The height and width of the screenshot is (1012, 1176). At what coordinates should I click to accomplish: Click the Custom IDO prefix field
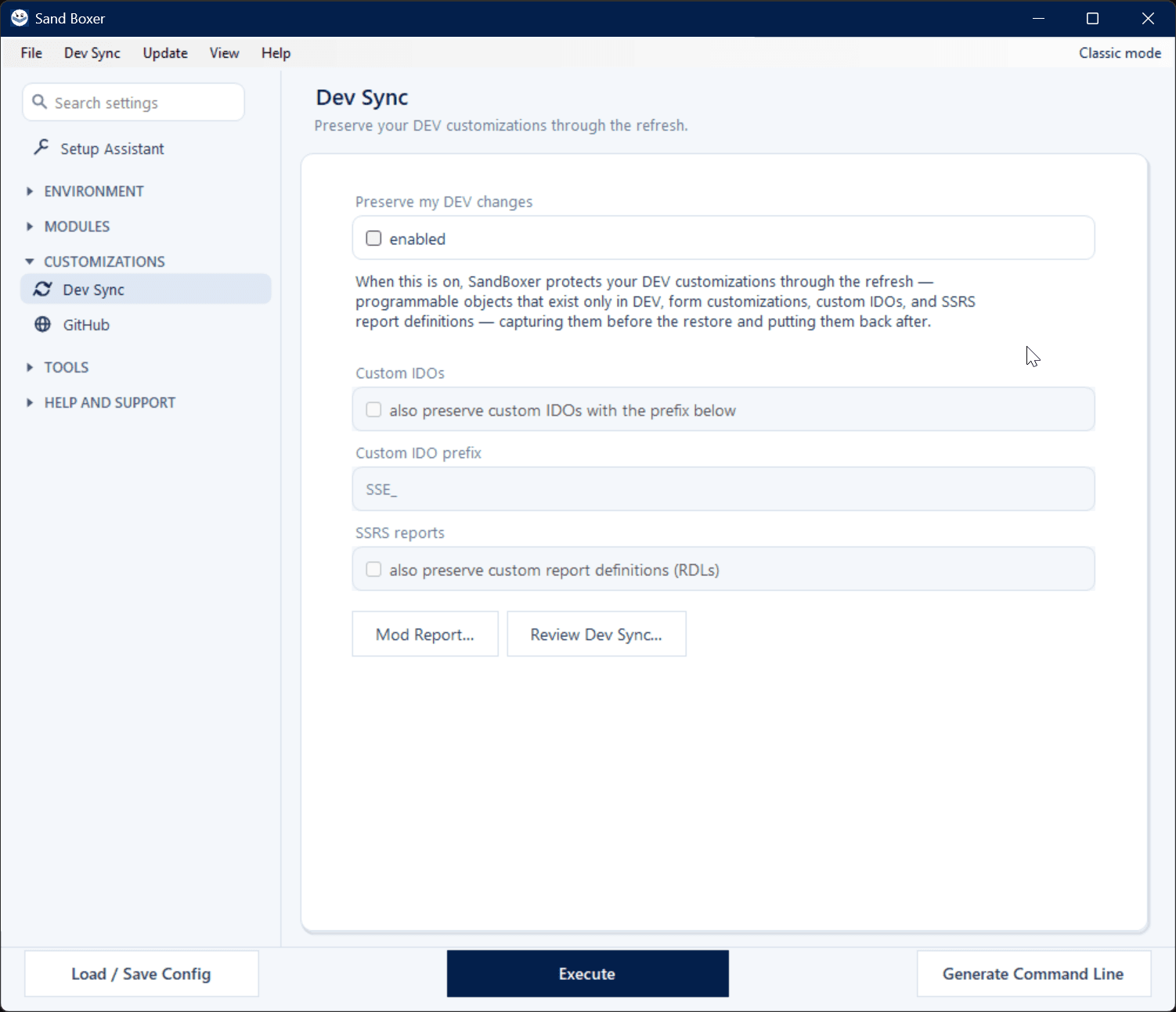pos(723,489)
